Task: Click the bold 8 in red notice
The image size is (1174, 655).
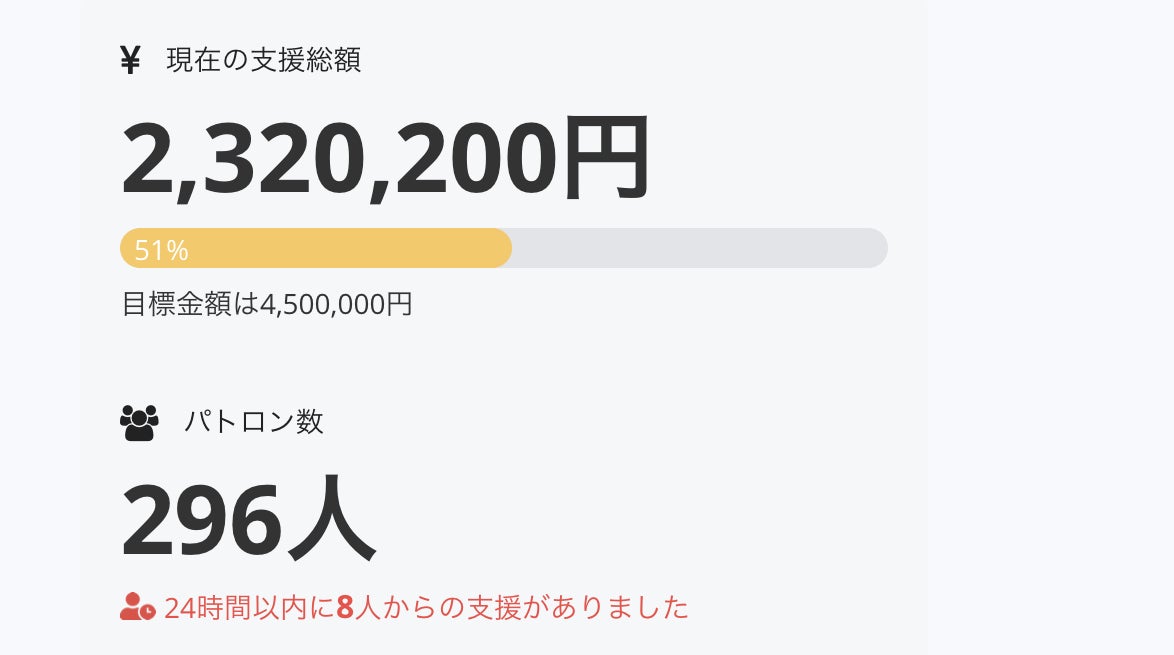Action: tap(345, 607)
